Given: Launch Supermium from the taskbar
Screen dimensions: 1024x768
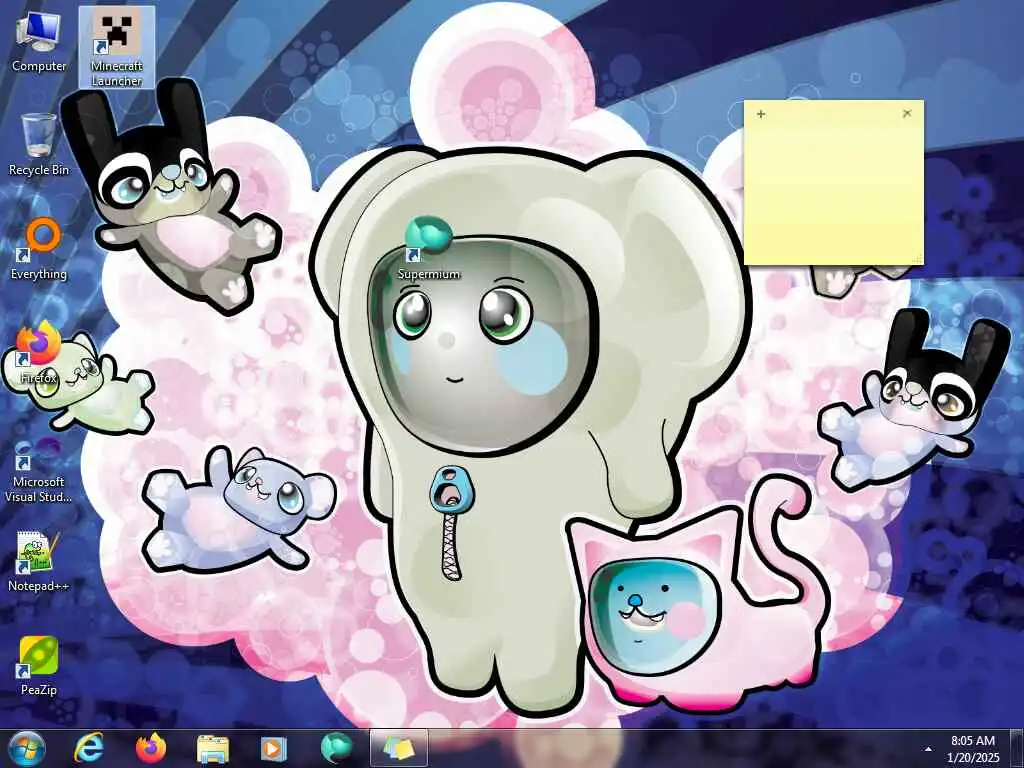Looking at the screenshot, I should click(336, 748).
